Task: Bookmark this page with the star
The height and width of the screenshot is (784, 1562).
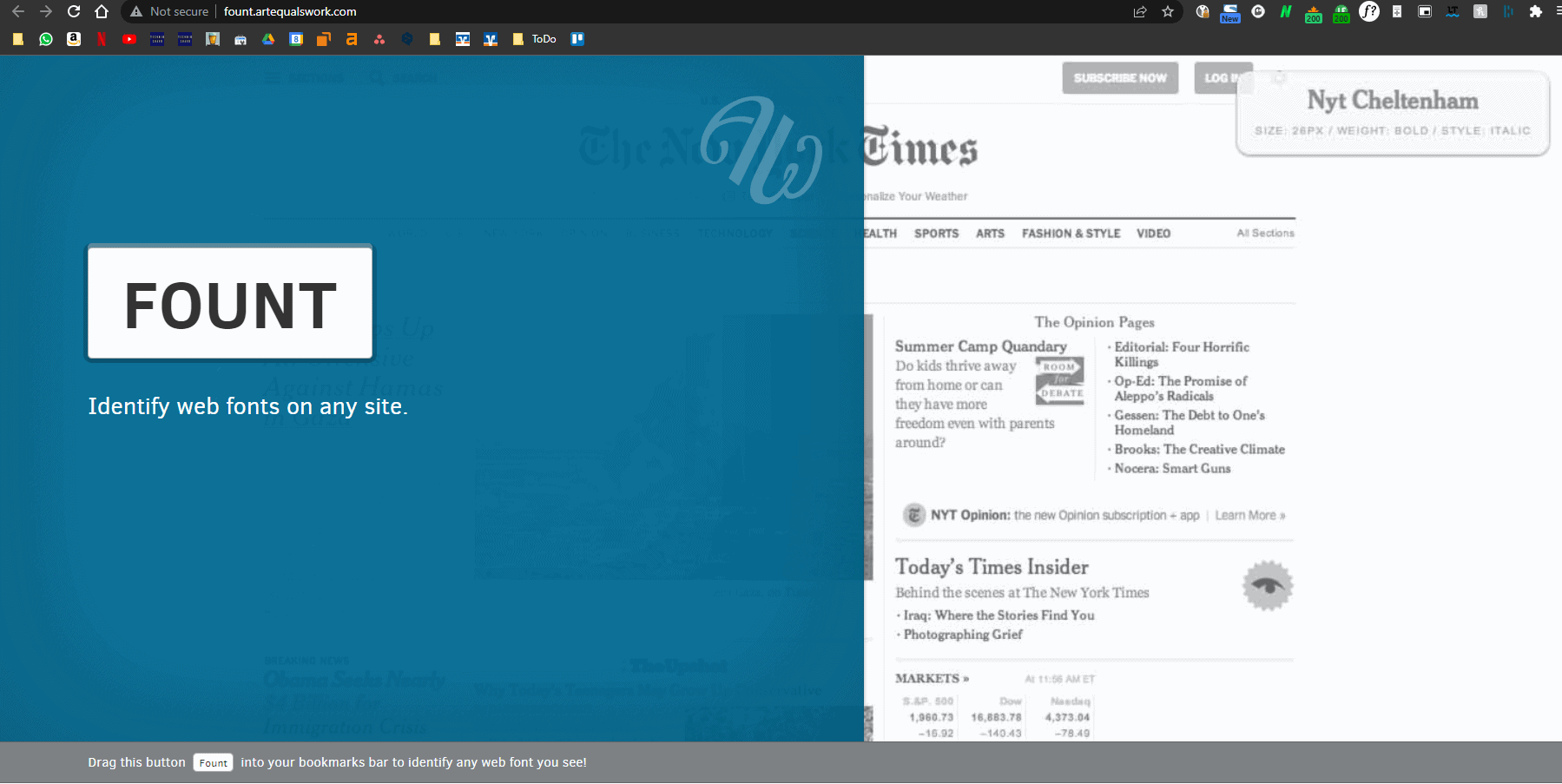Action: [x=1168, y=11]
